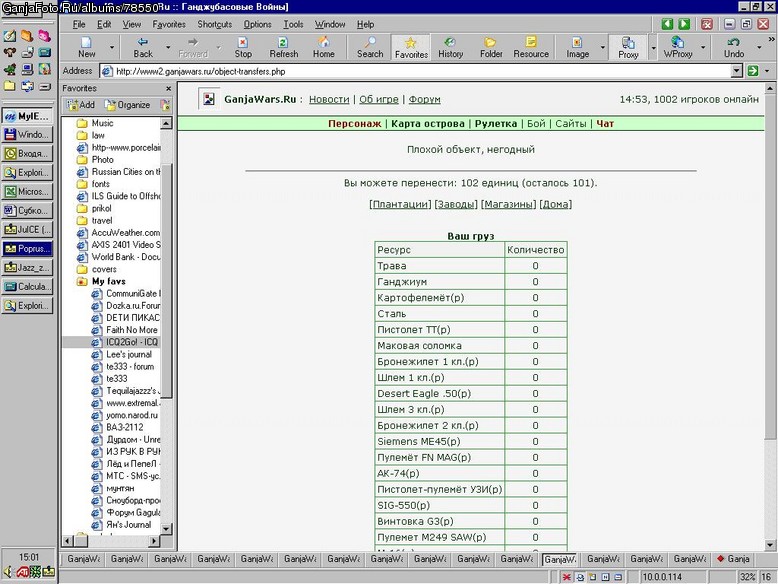Click the green previous-tab arrow icon

tap(667, 24)
